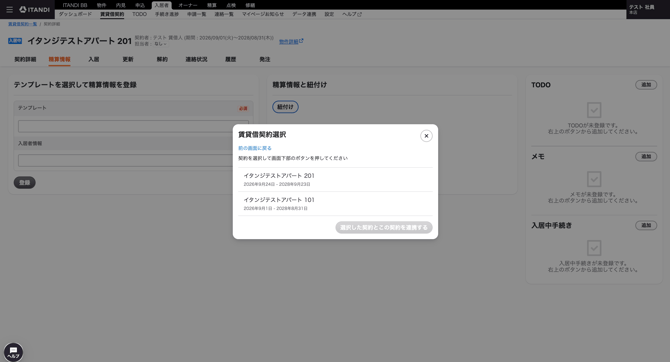670x362 pixels.
Task: Switch to 発注 tab
Action: 264,59
